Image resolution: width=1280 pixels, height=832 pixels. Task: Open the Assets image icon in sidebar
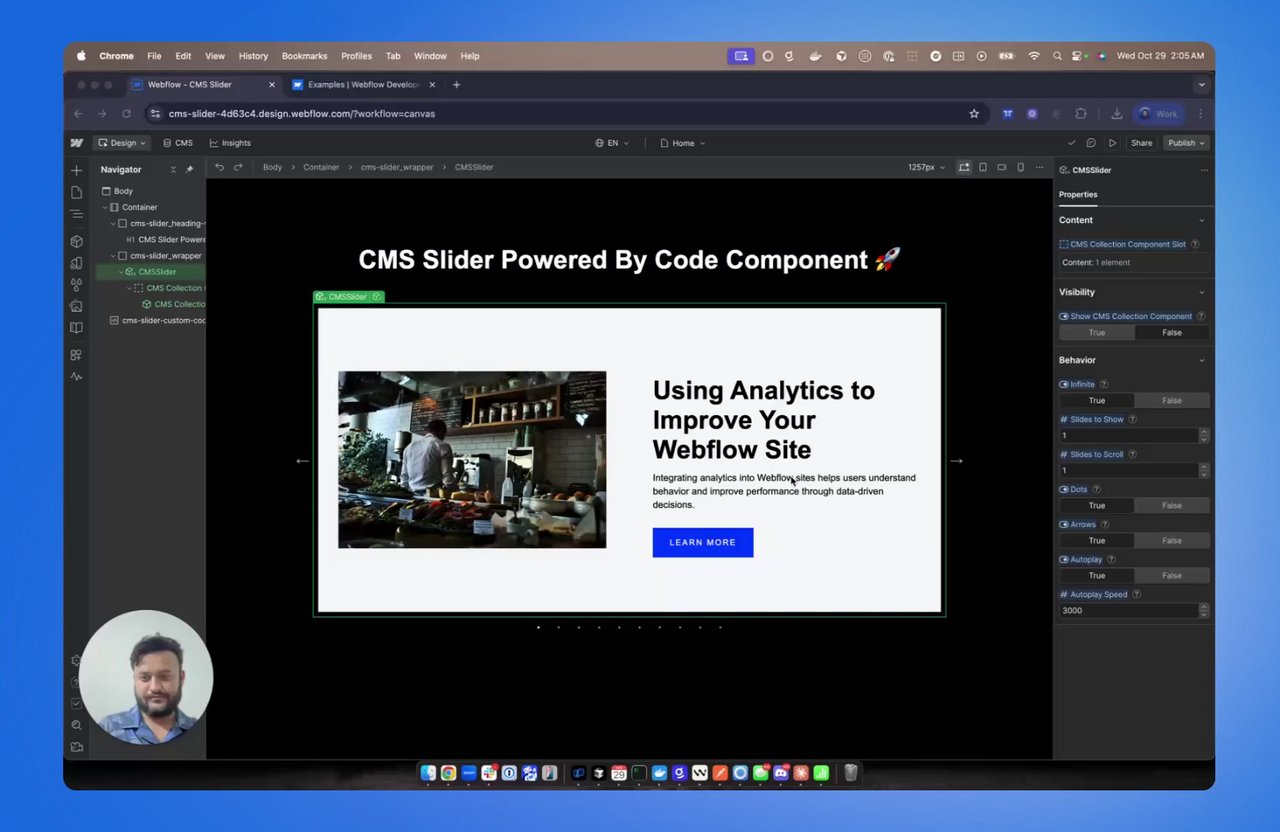[76, 306]
